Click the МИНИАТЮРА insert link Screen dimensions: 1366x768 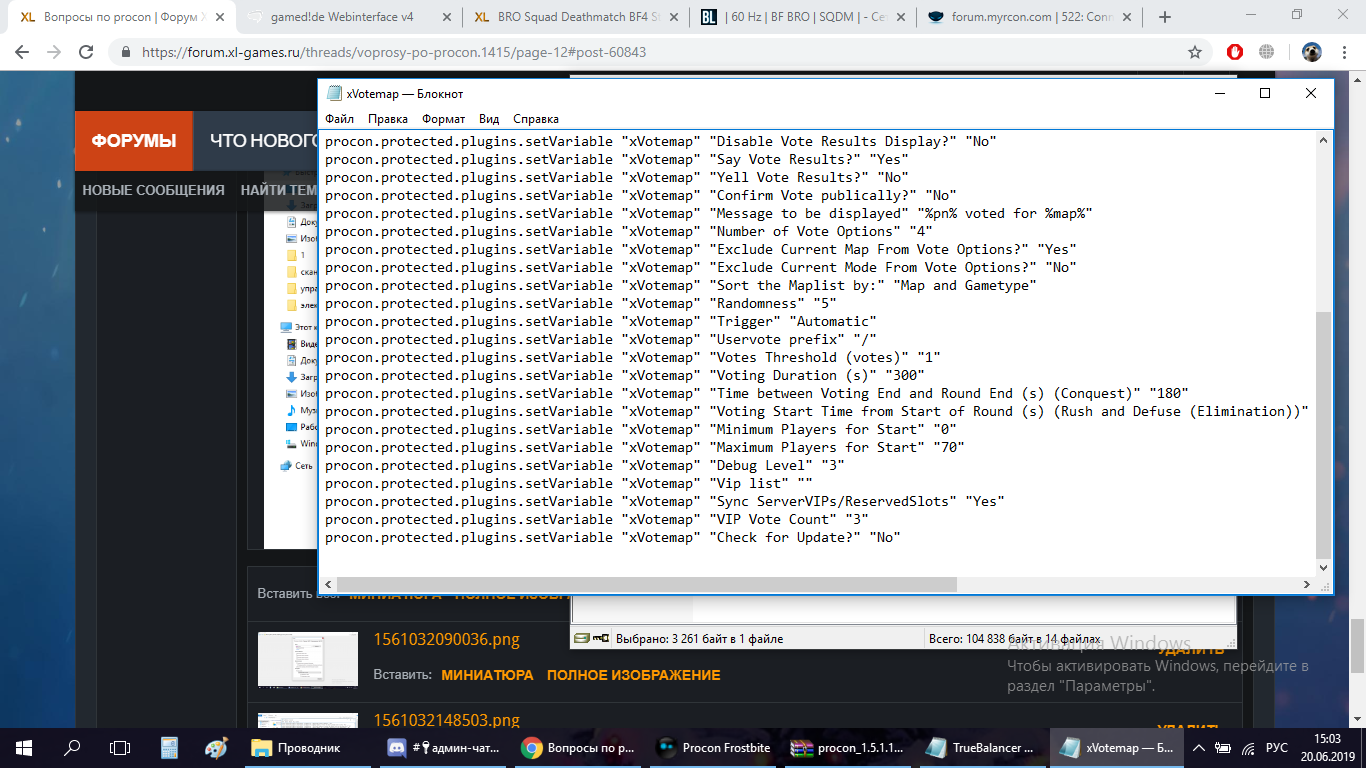pyautogui.click(x=487, y=675)
